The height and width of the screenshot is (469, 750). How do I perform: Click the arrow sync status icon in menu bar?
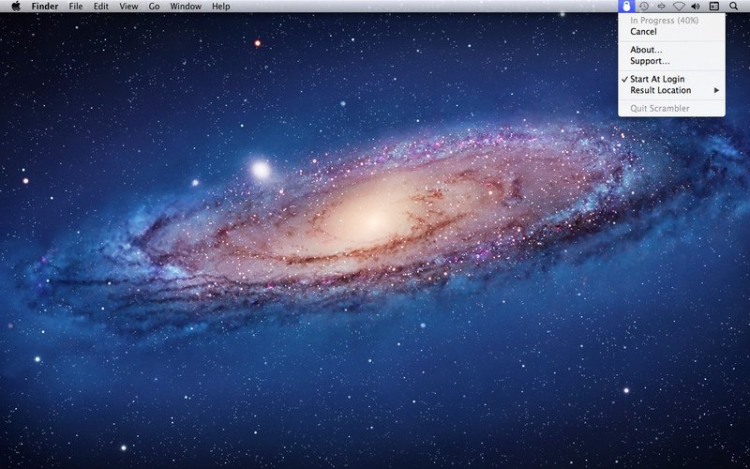point(661,6)
